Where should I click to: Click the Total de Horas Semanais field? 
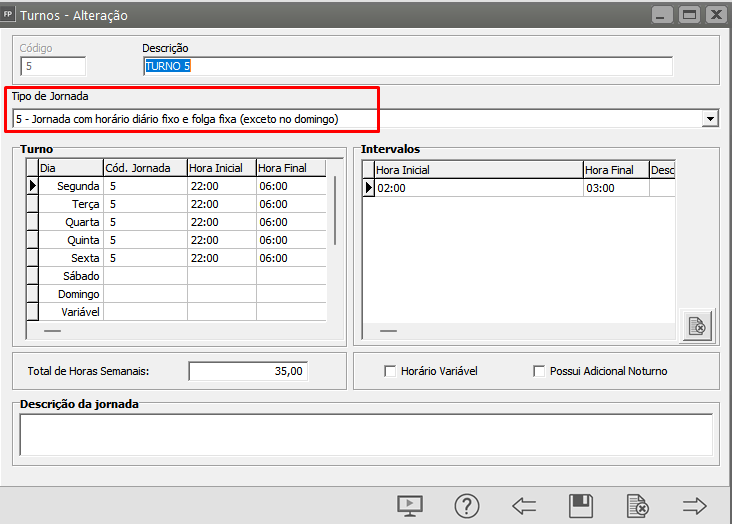248,371
